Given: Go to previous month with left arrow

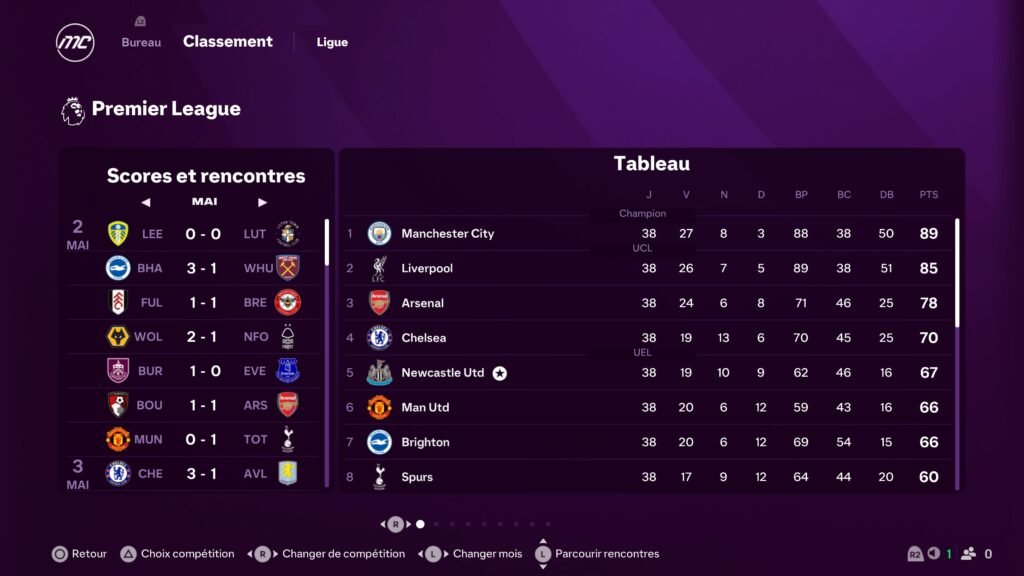Looking at the screenshot, I should [146, 202].
